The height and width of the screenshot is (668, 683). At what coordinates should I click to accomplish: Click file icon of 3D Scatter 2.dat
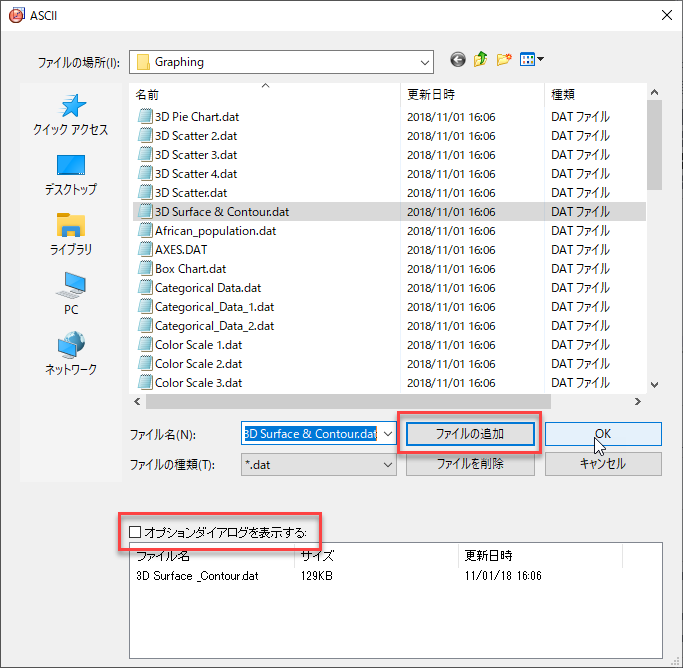pos(145,136)
